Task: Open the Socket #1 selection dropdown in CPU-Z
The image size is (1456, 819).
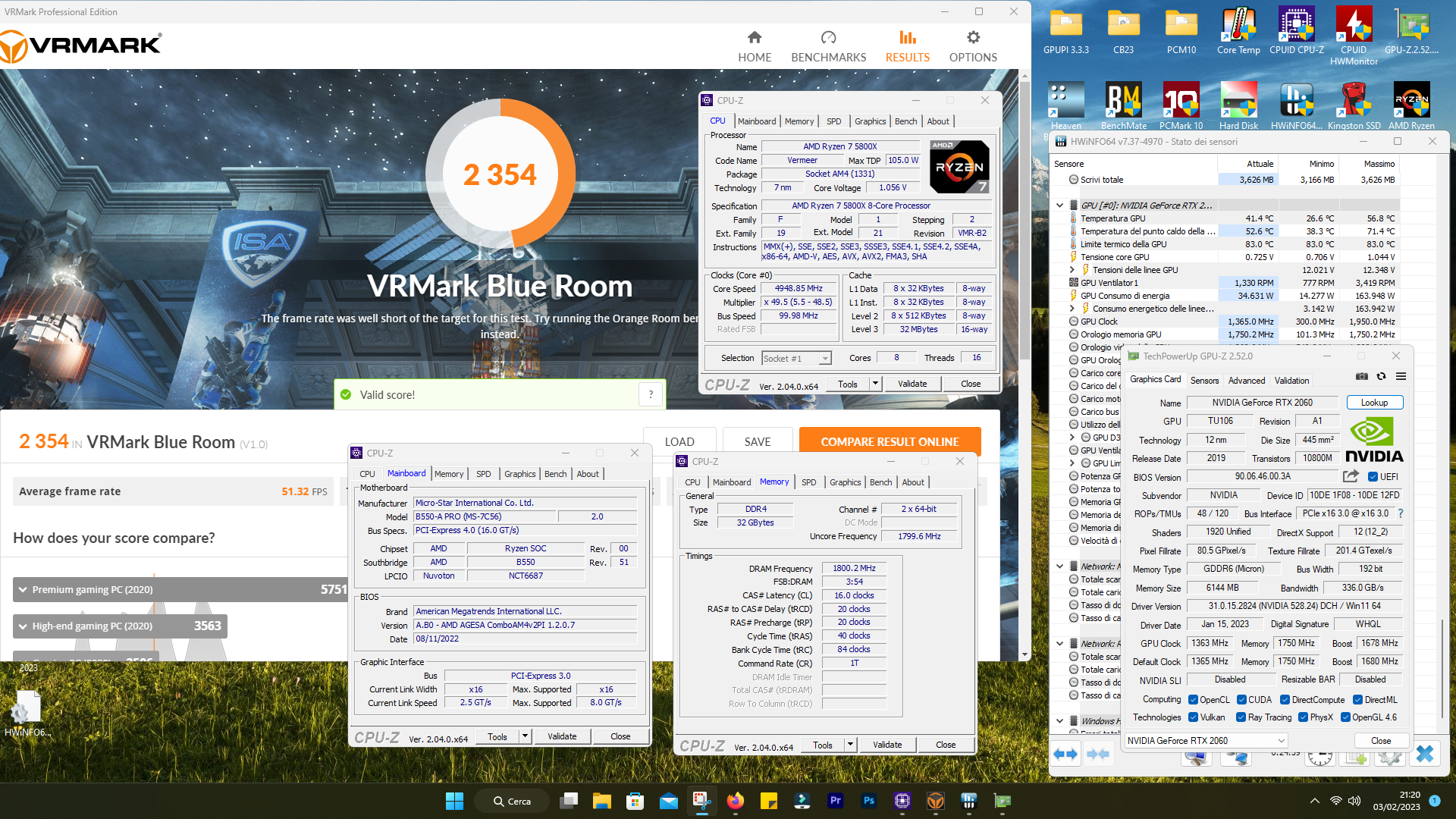Action: point(796,358)
